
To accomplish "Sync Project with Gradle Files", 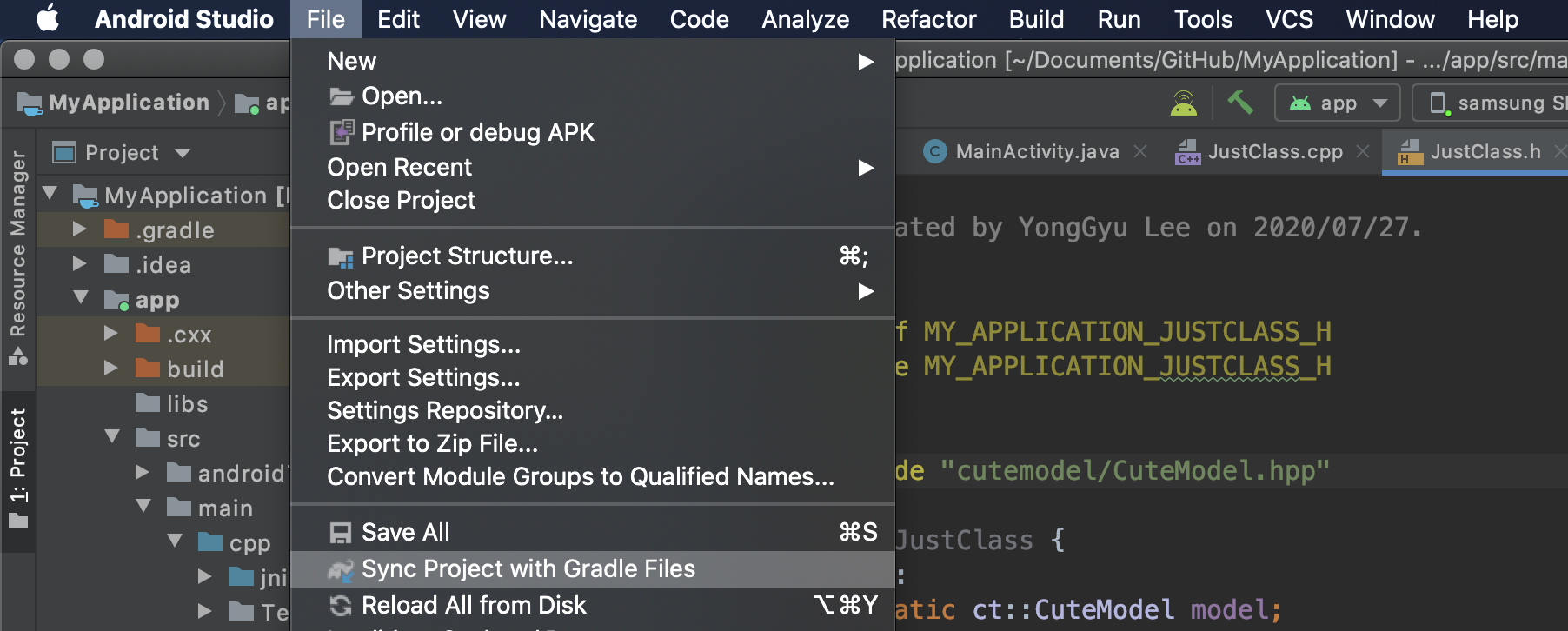I will 593,568.
